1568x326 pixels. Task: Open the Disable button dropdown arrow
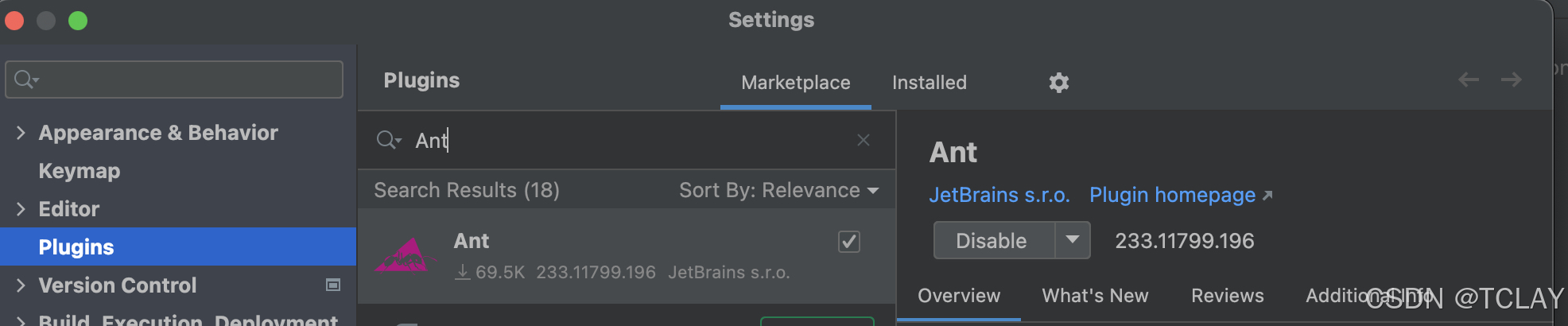tap(1072, 240)
